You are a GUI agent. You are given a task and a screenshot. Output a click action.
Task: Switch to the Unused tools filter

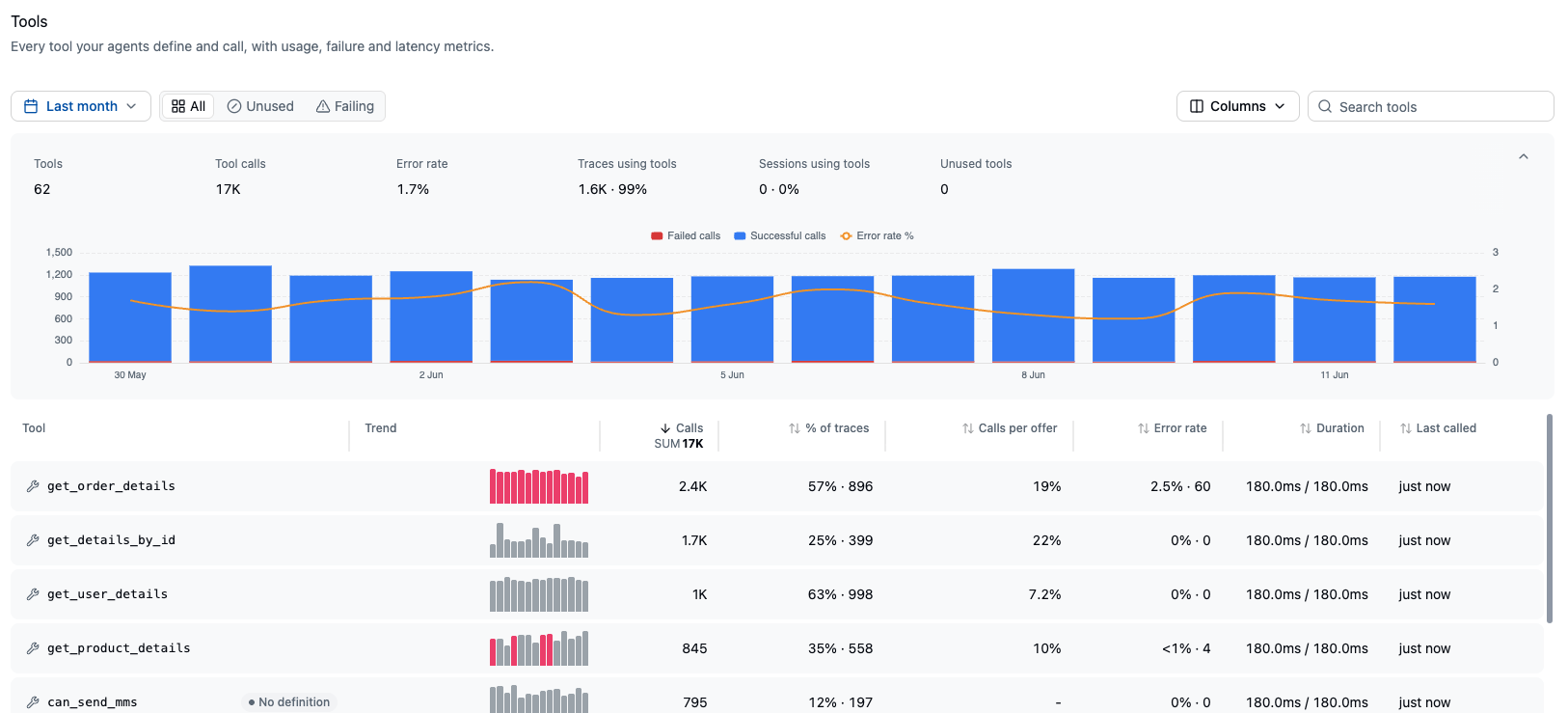click(260, 106)
